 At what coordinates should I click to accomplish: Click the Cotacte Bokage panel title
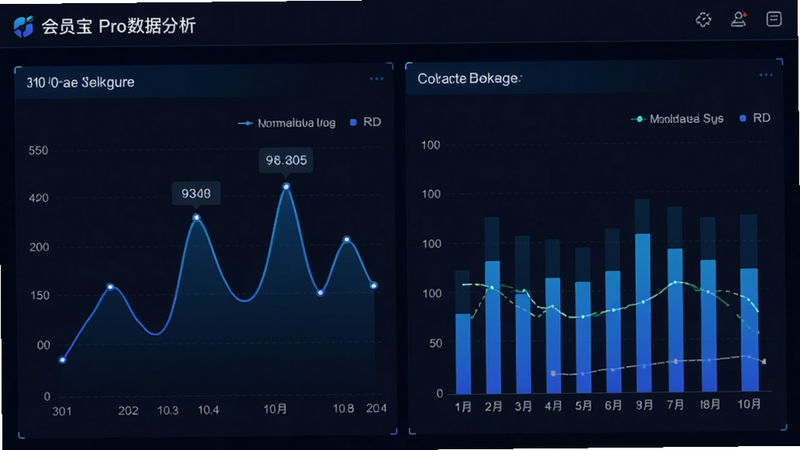(469, 79)
